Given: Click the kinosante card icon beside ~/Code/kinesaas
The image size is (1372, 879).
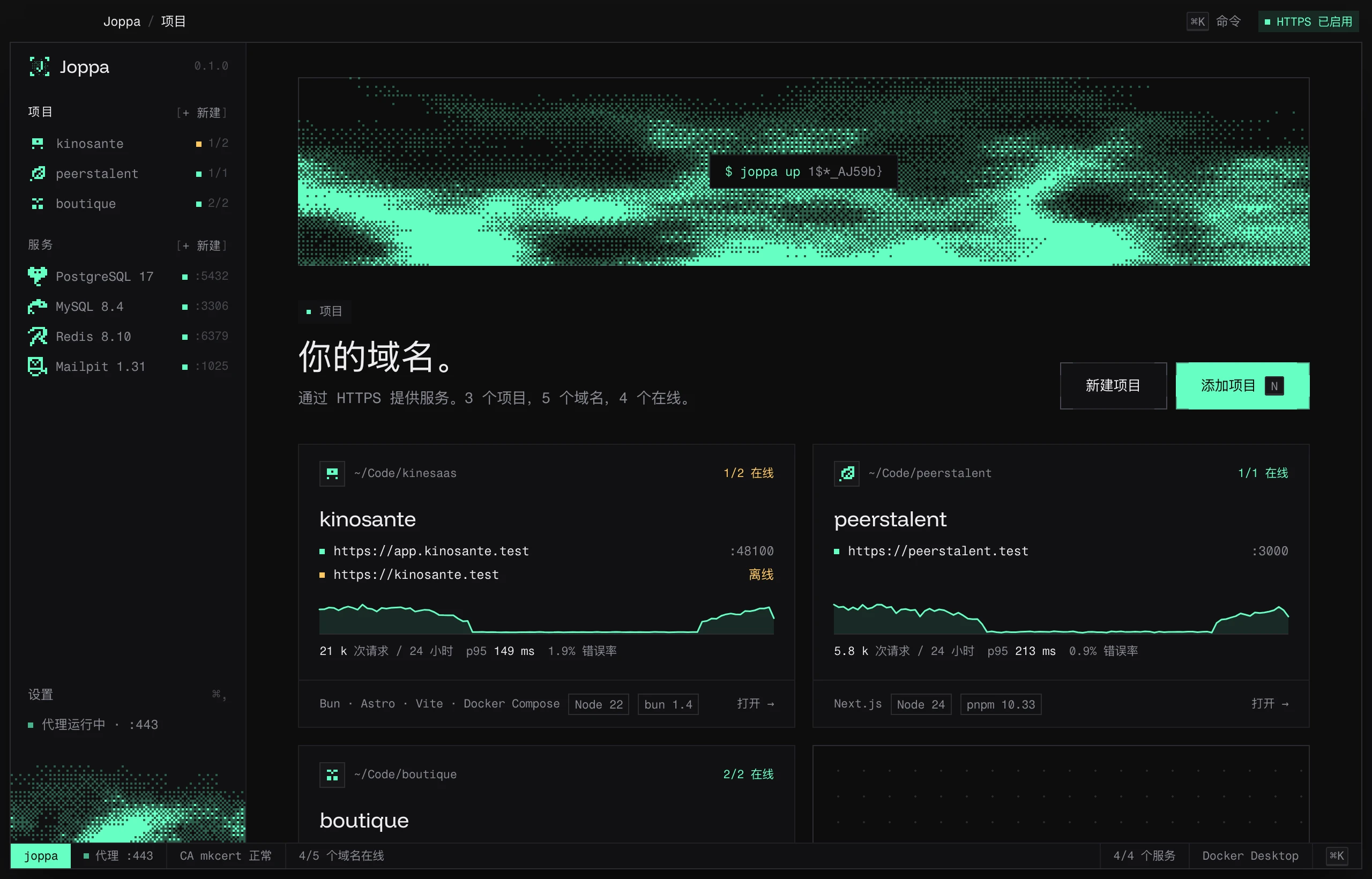Looking at the screenshot, I should pos(332,473).
